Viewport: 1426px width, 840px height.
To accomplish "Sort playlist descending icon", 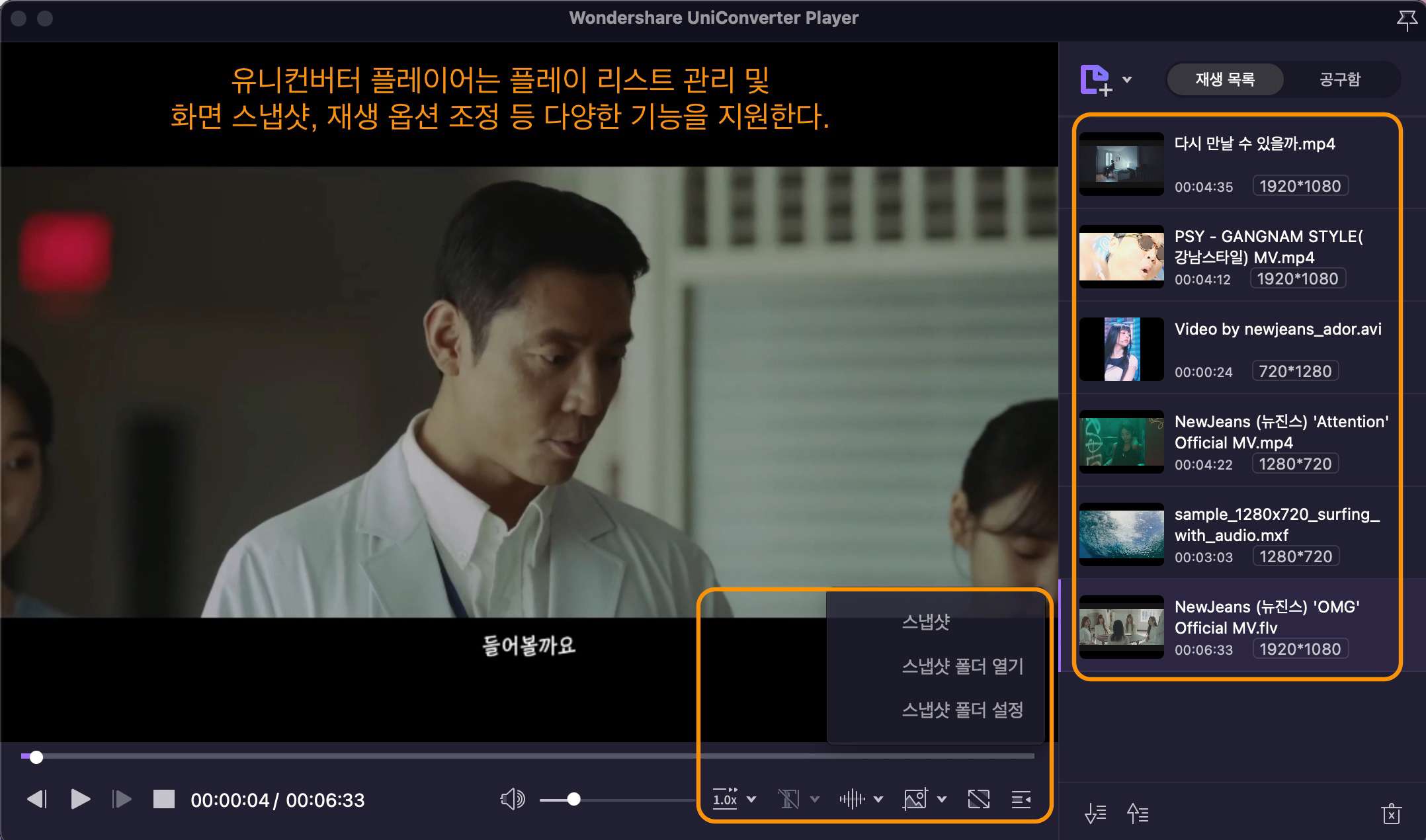I will click(x=1095, y=813).
